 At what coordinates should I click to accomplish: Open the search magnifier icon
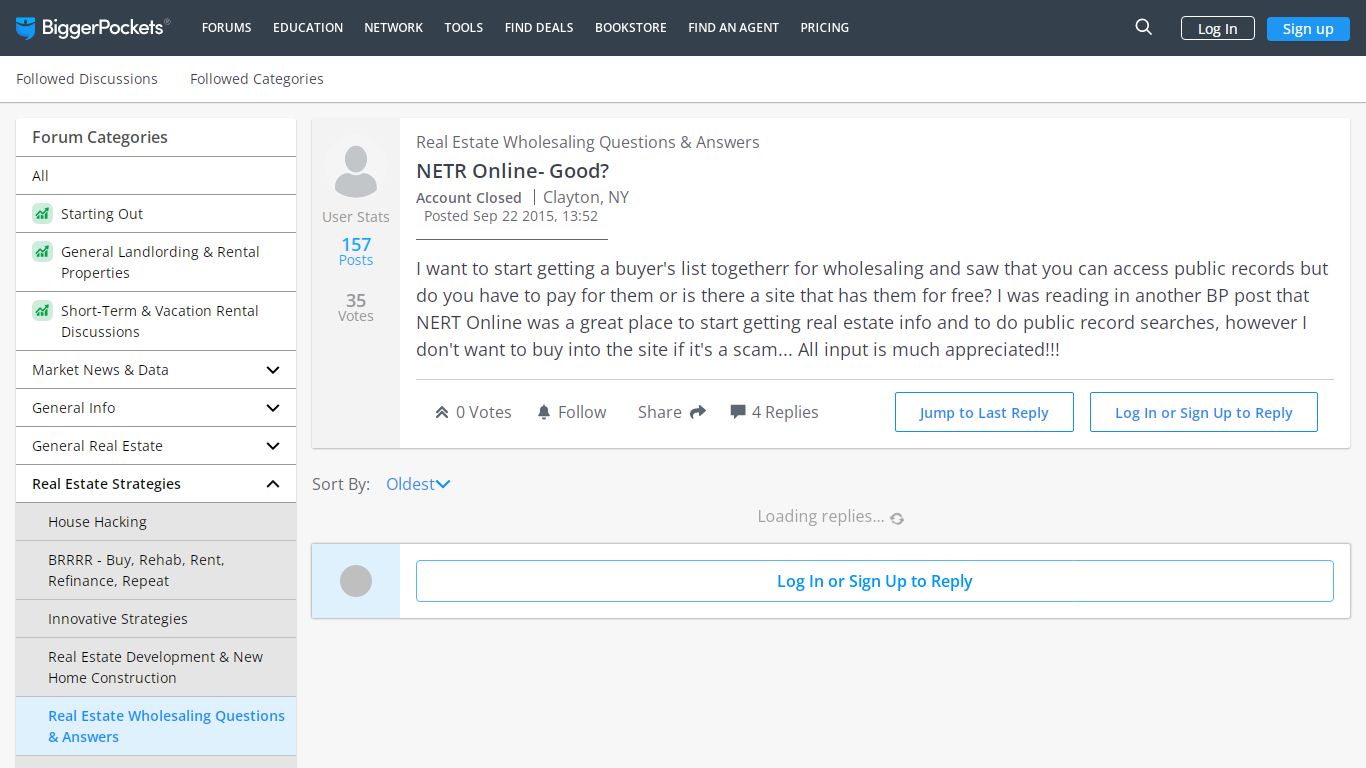(1144, 28)
